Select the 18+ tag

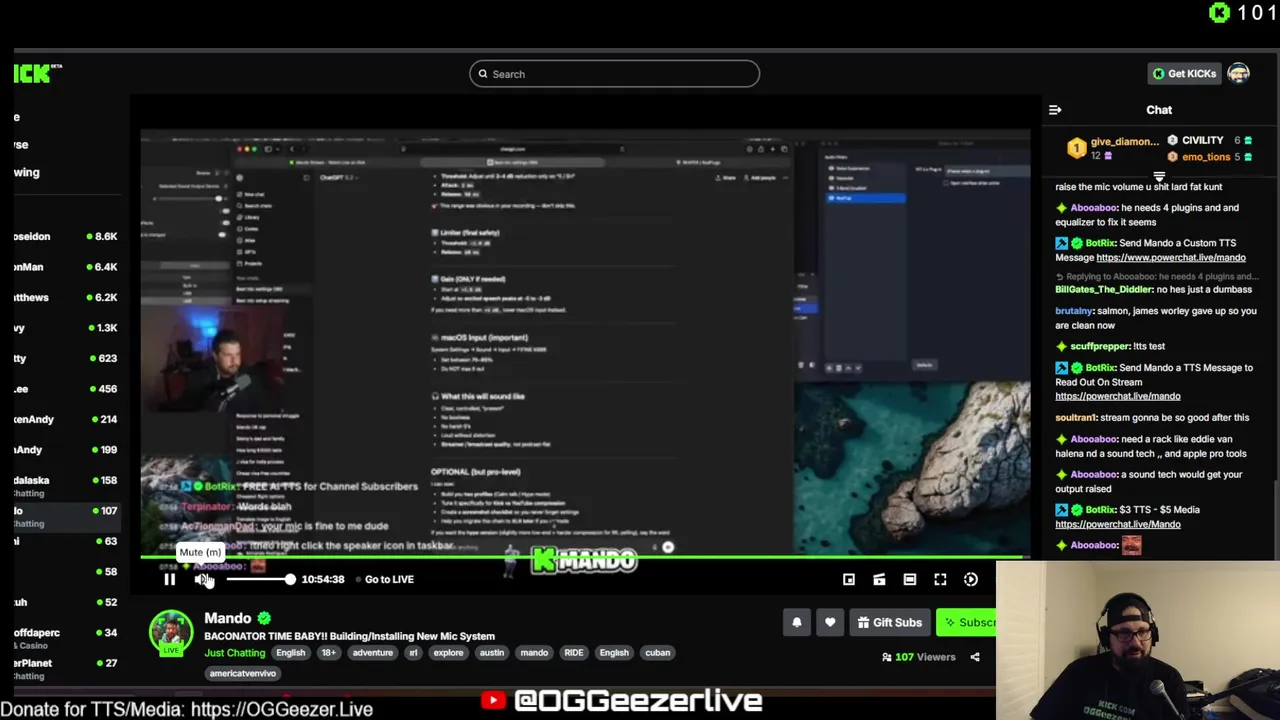coord(328,653)
